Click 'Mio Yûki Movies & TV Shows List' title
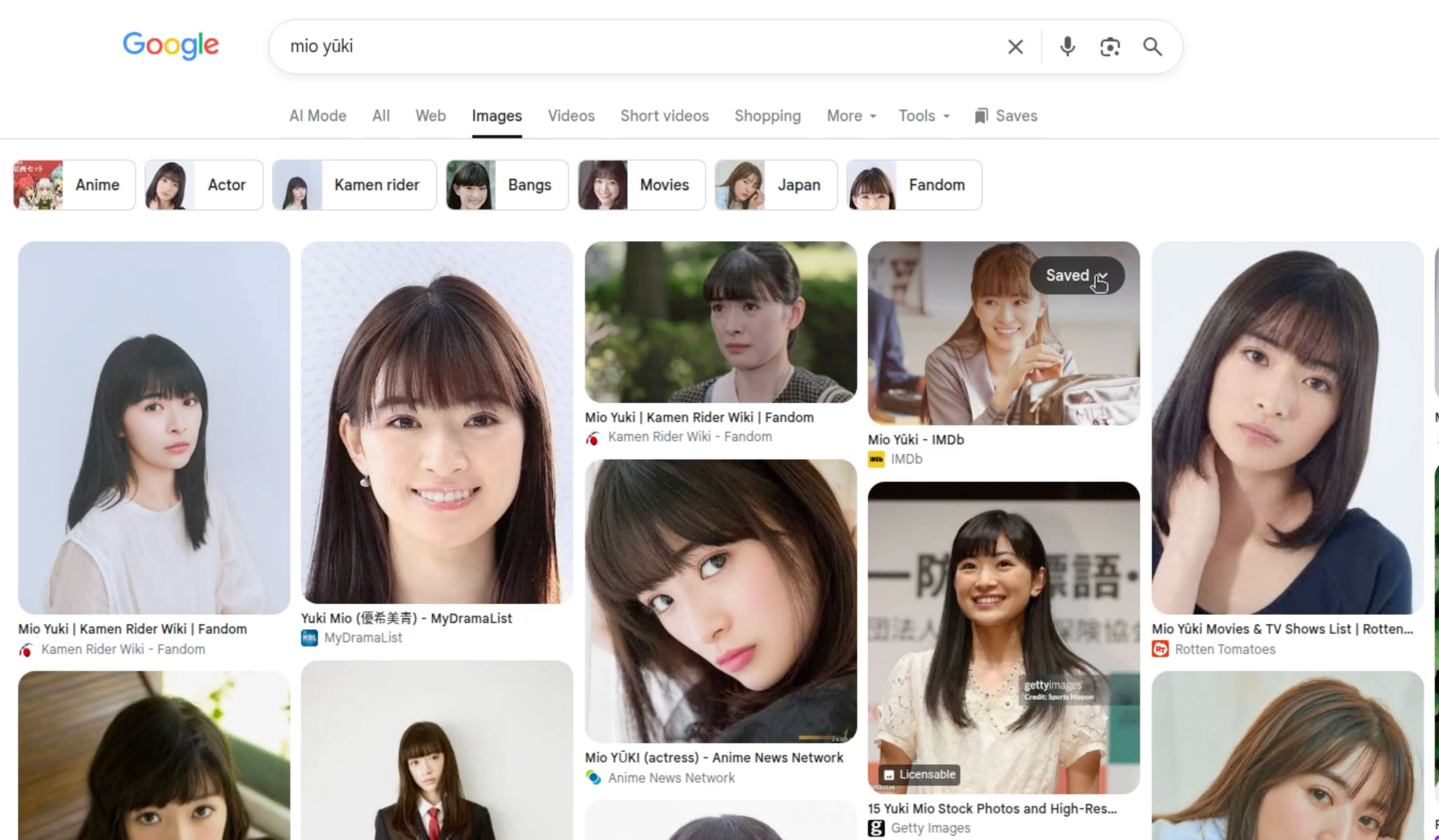 (x=1283, y=629)
